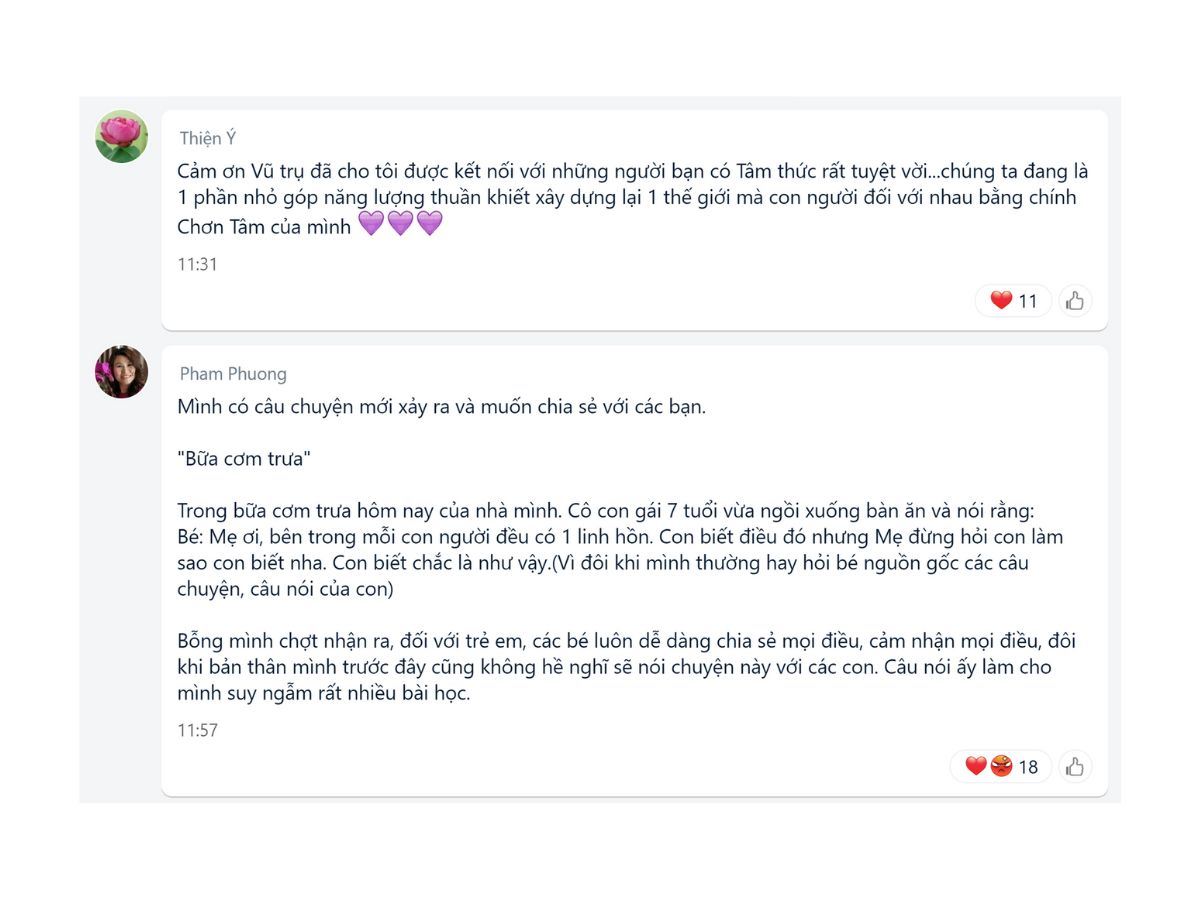Open the reactions pill showing 18

click(1000, 766)
